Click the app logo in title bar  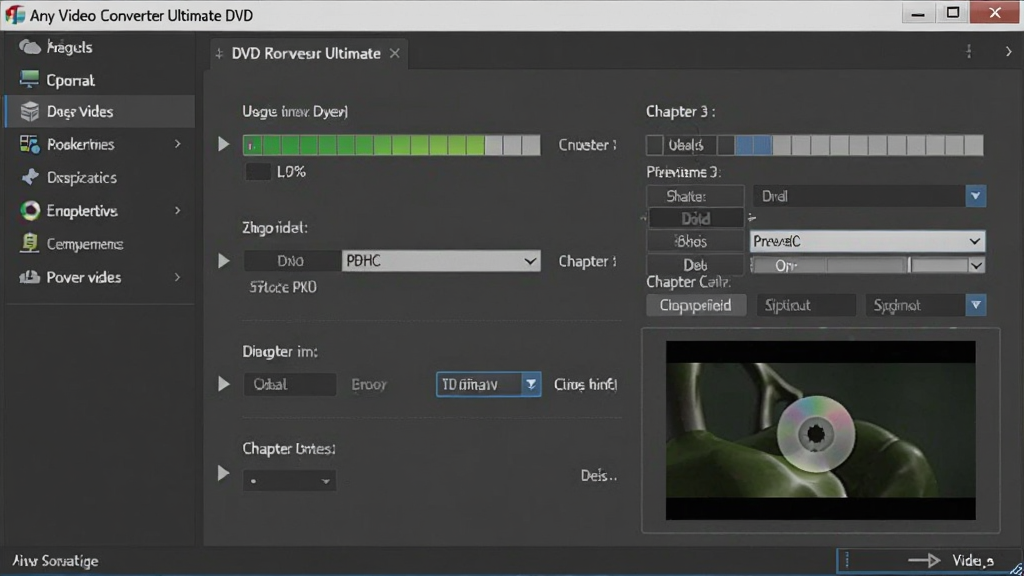(x=14, y=15)
